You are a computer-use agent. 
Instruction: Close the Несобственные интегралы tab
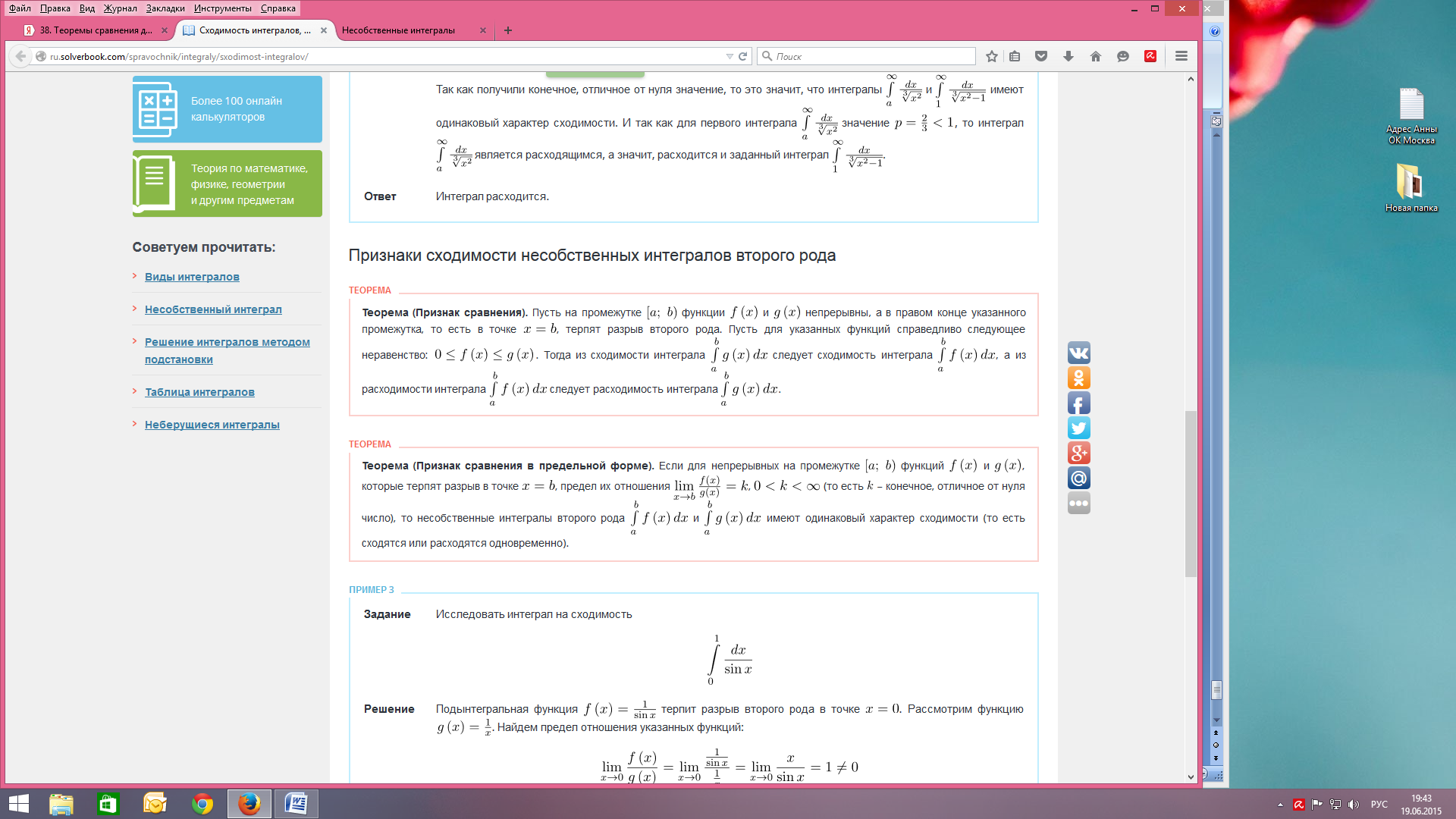pyautogui.click(x=483, y=30)
